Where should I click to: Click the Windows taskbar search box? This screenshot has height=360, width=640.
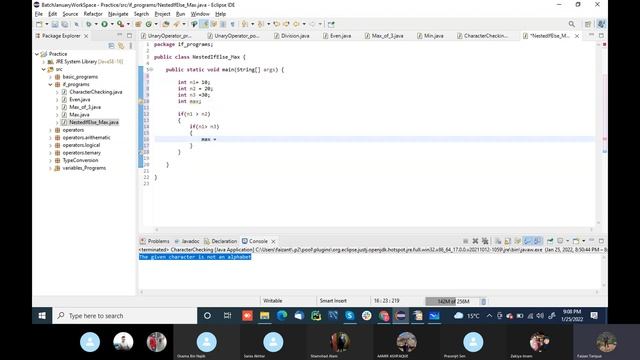pos(125,316)
